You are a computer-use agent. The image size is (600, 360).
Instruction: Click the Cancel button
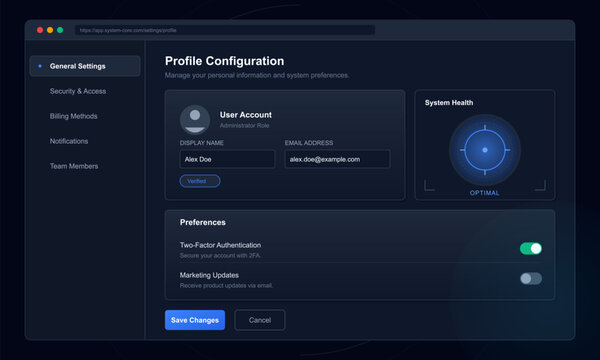[x=260, y=320]
